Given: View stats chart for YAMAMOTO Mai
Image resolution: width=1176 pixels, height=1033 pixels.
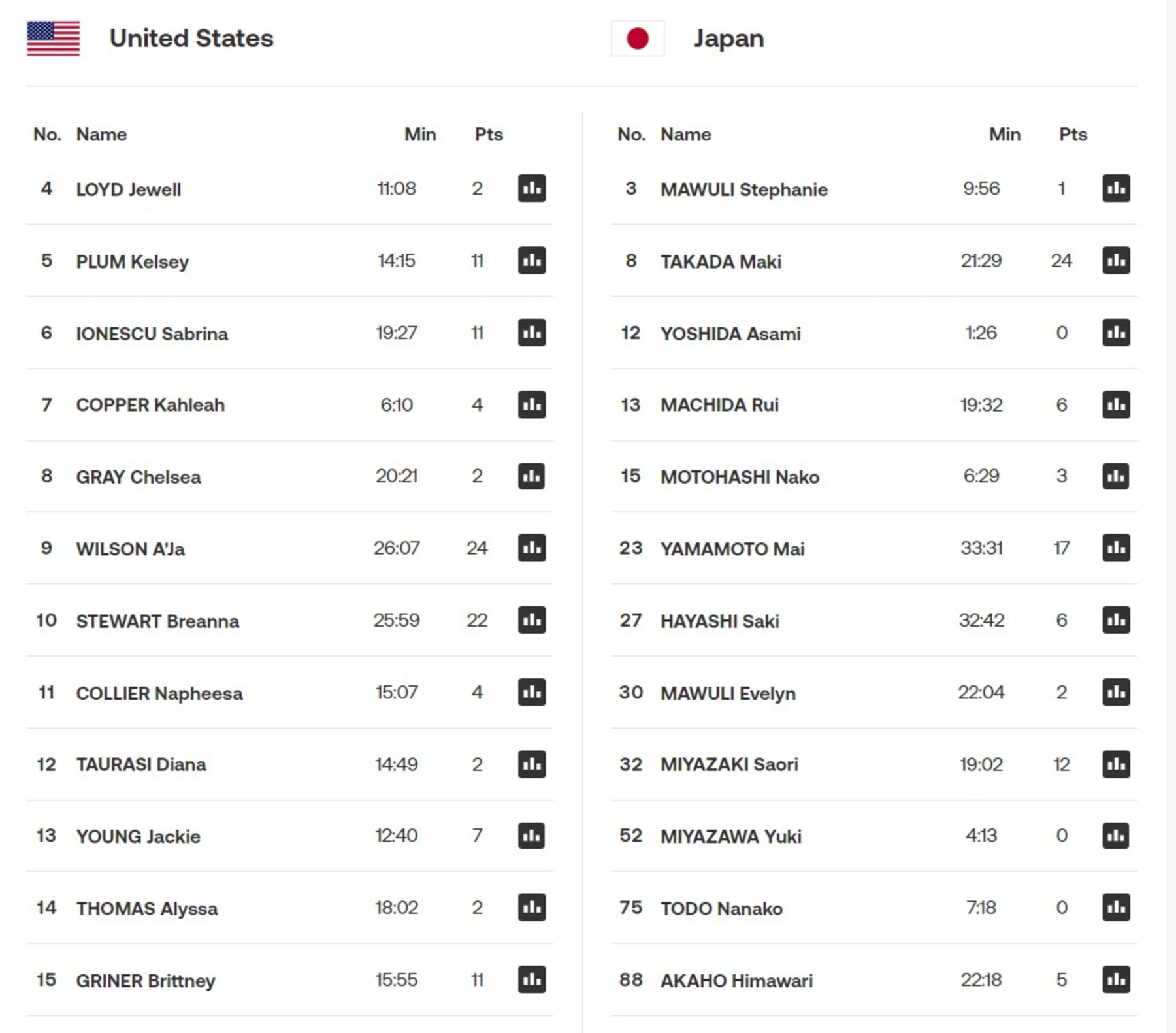Looking at the screenshot, I should [1116, 548].
